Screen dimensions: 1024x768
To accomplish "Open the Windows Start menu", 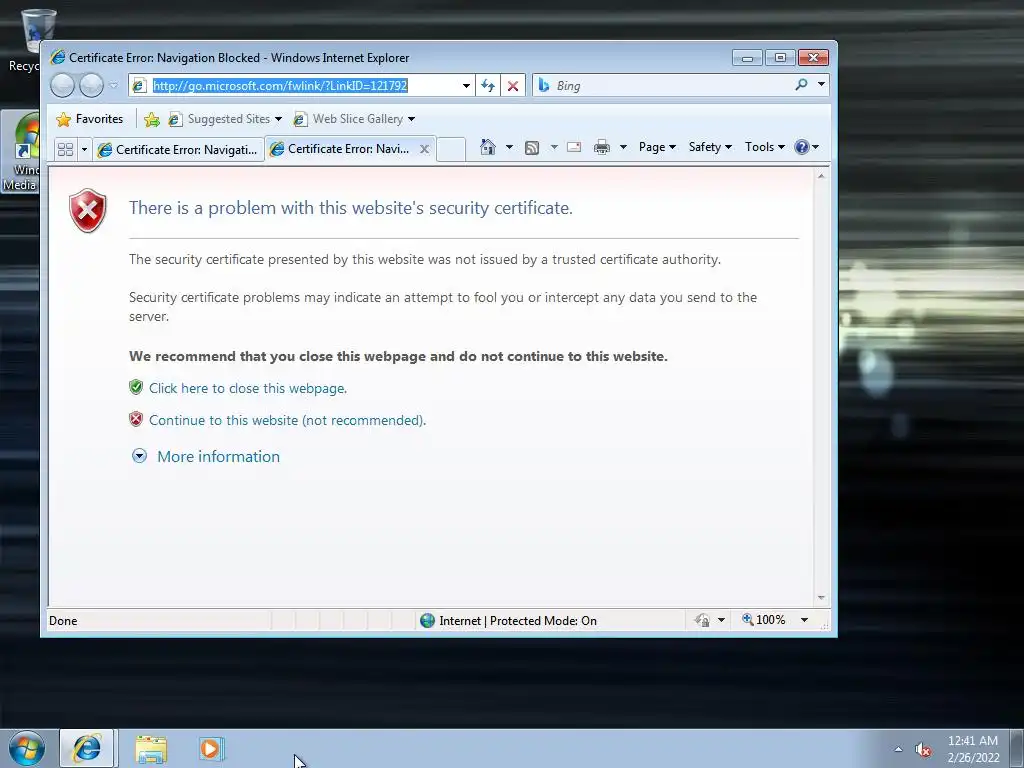I will point(26,748).
